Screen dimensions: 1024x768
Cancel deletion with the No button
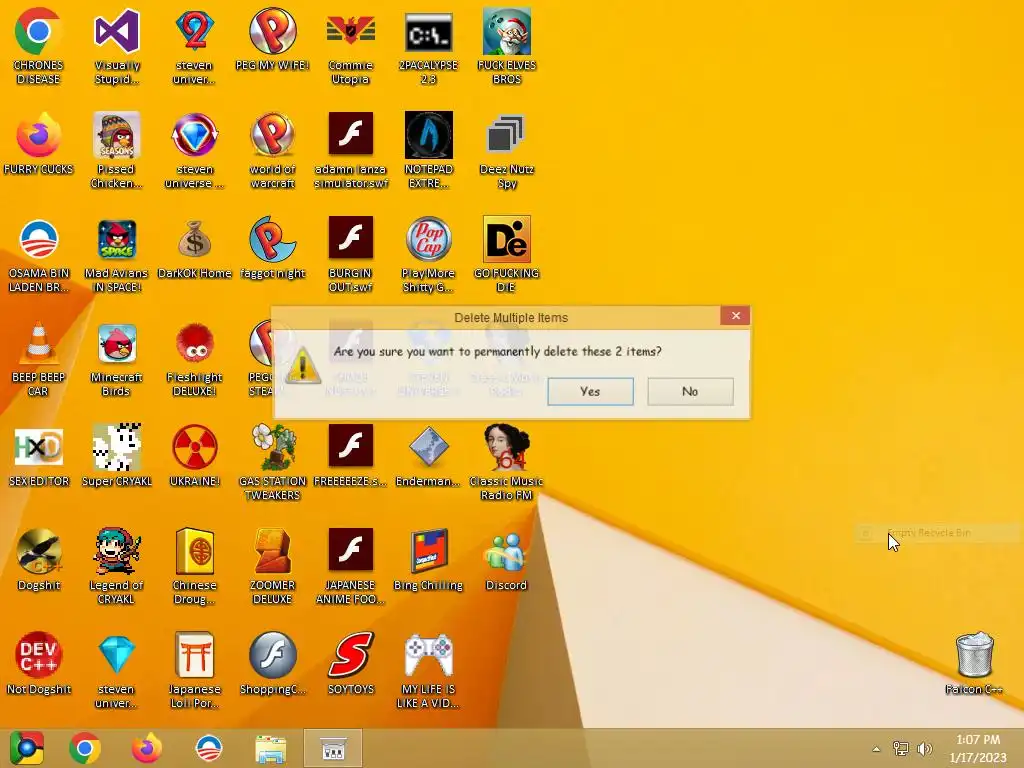[x=690, y=391]
